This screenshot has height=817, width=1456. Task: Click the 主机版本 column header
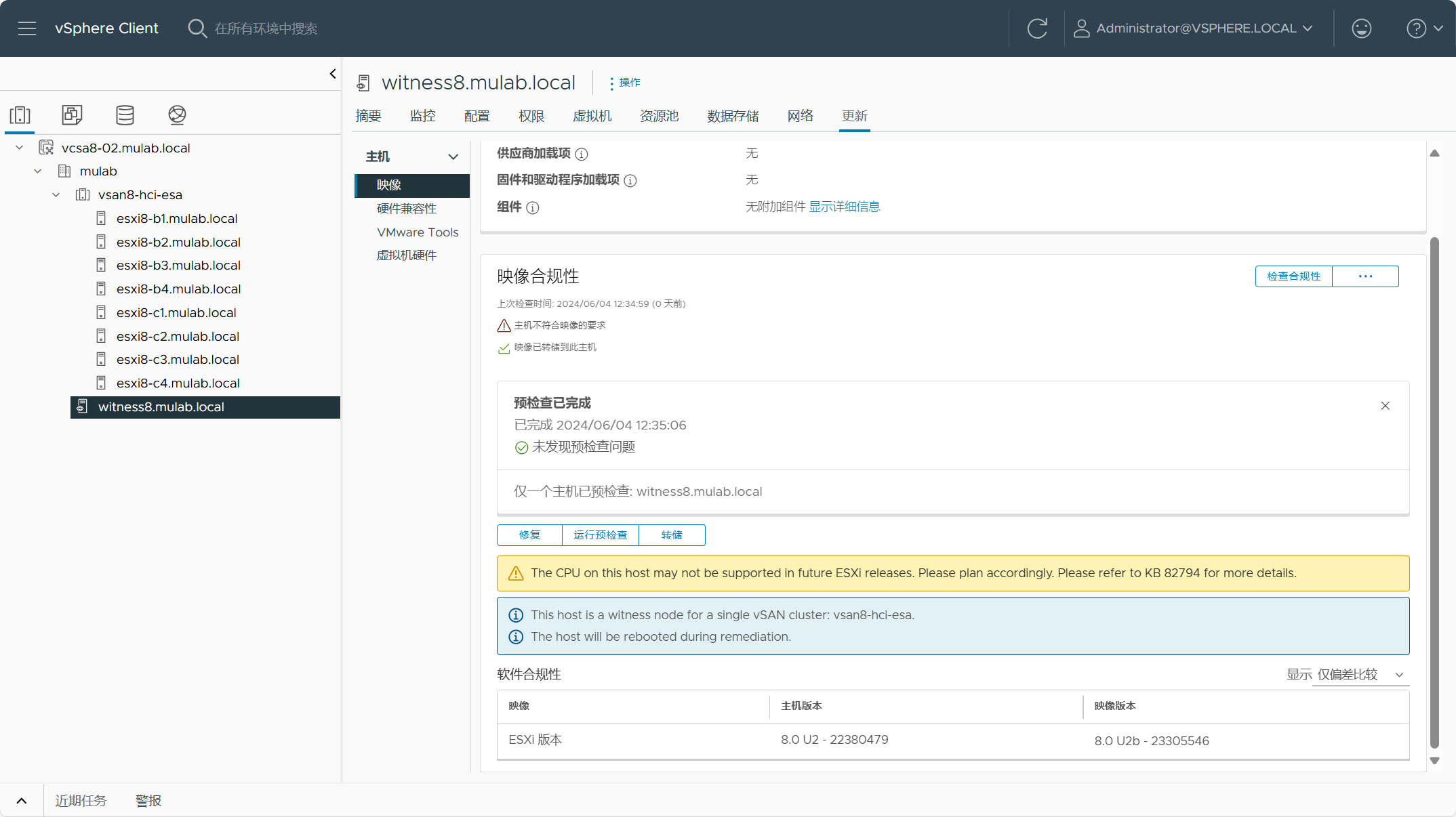click(x=801, y=706)
